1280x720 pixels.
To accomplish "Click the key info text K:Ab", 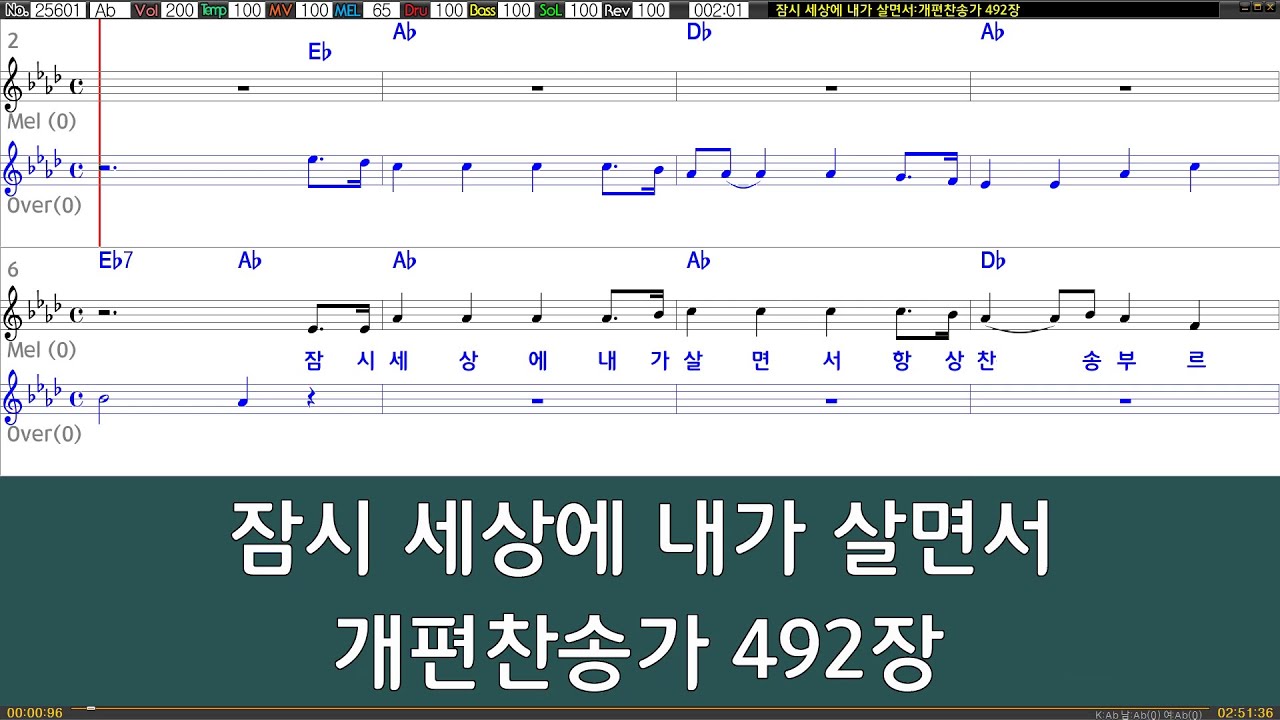I will coord(1107,715).
